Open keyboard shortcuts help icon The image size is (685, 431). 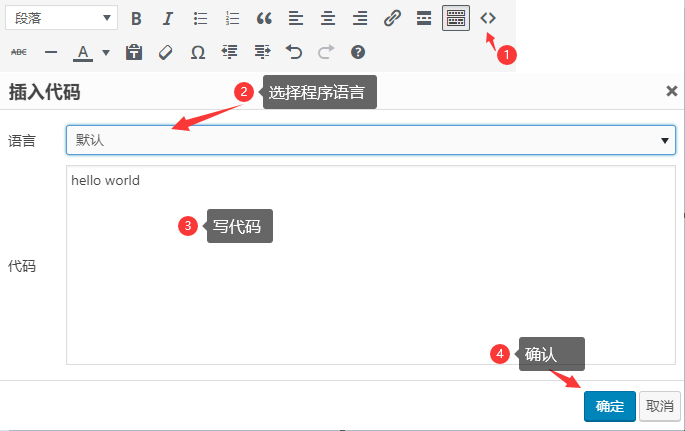click(358, 52)
